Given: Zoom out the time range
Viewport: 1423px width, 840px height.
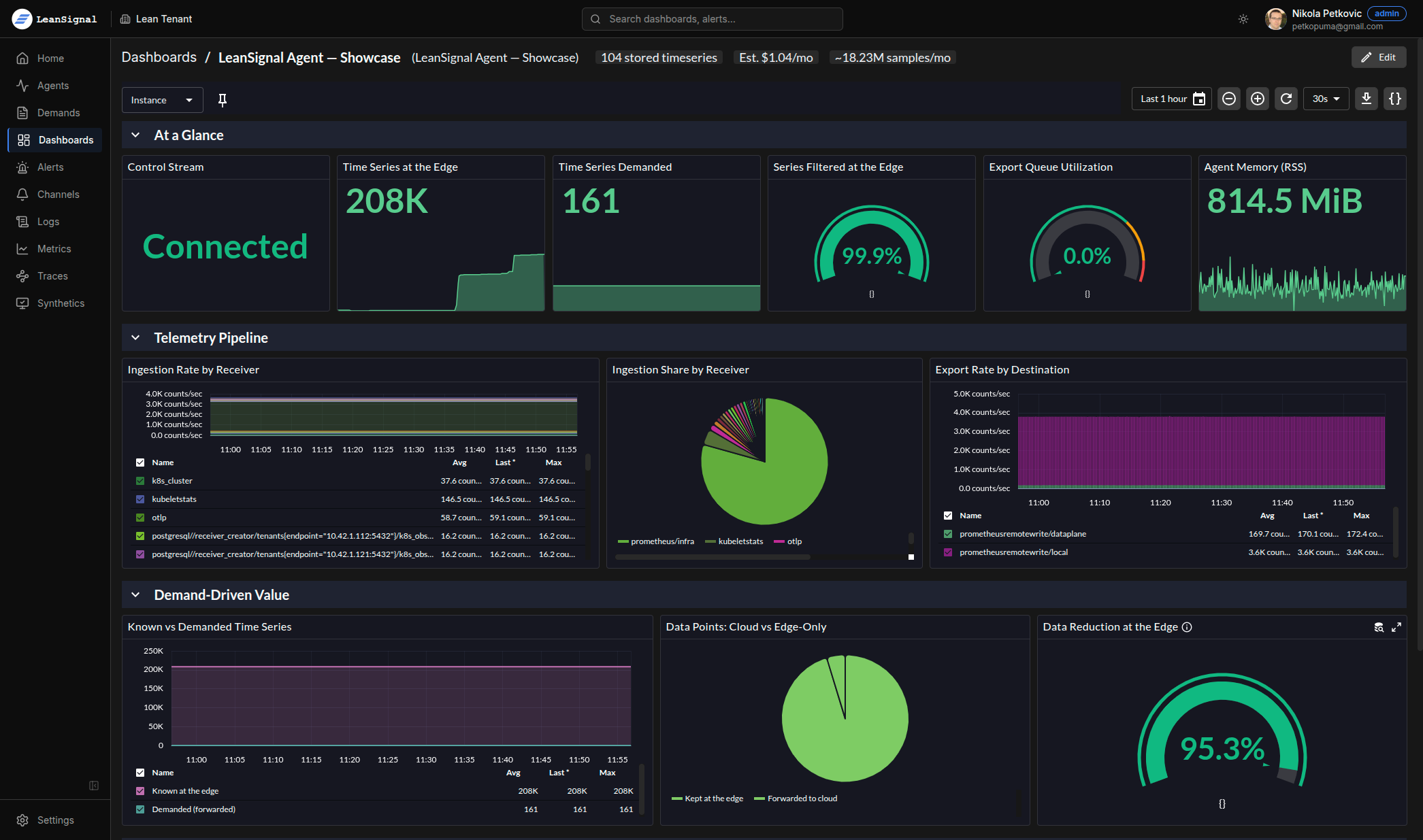Looking at the screenshot, I should (x=1229, y=99).
